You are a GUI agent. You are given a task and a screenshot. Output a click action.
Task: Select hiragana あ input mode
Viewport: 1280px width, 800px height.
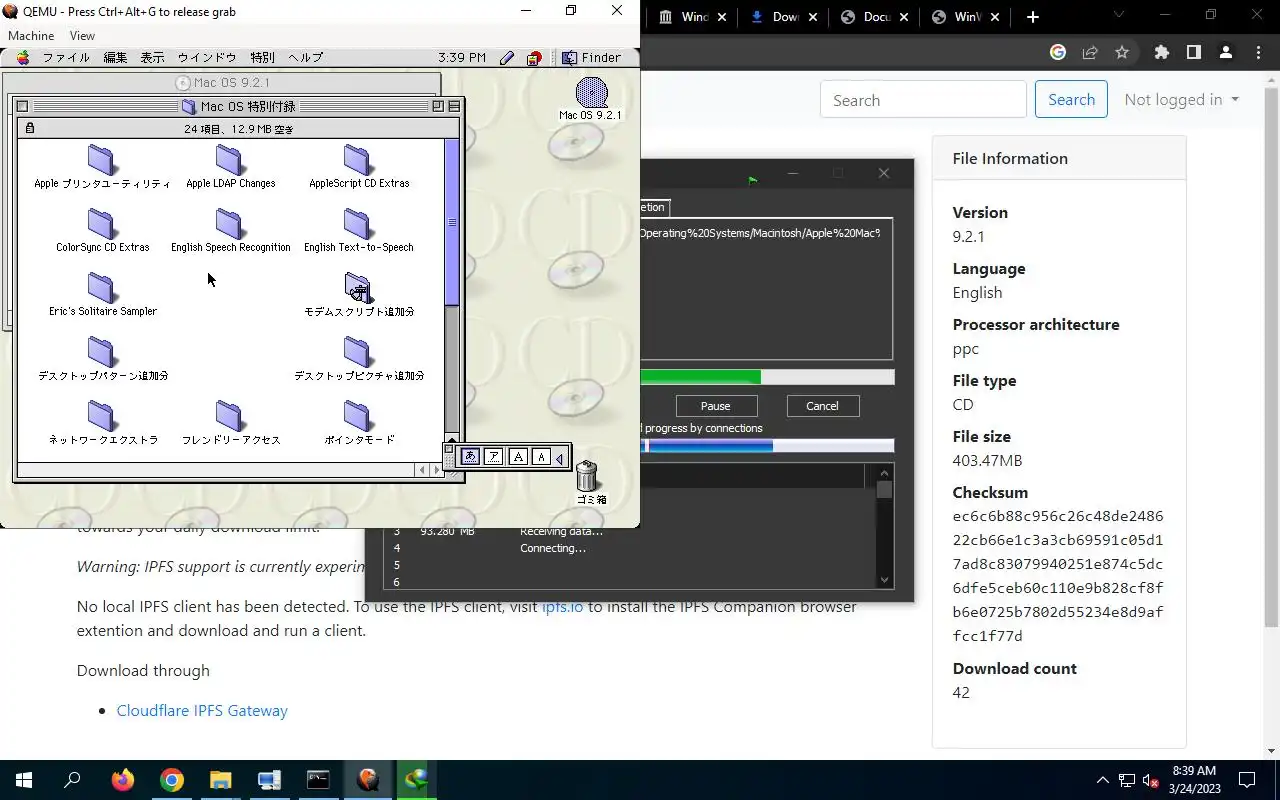[x=470, y=457]
